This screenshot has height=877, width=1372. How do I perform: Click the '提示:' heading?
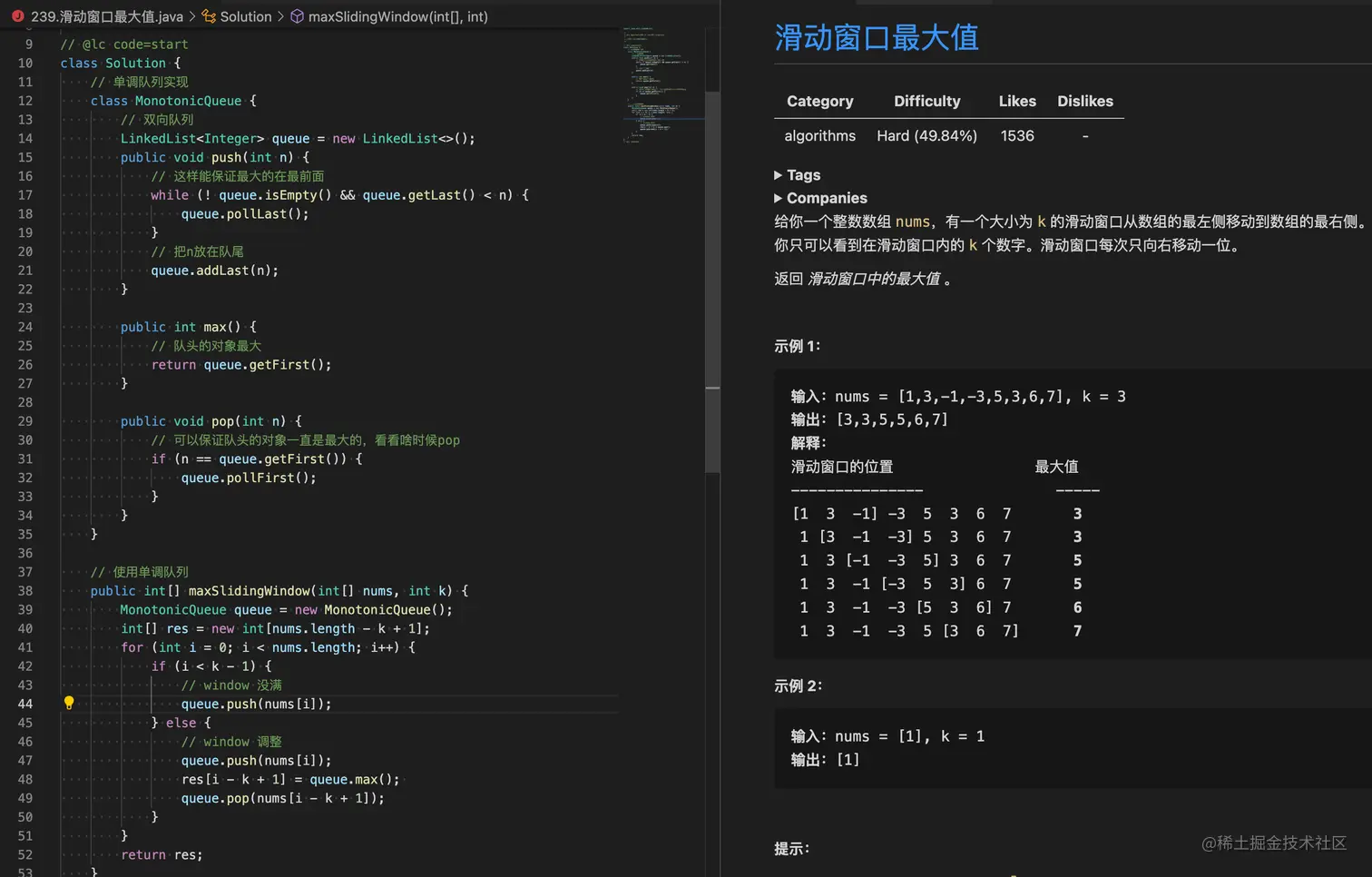pos(791,849)
